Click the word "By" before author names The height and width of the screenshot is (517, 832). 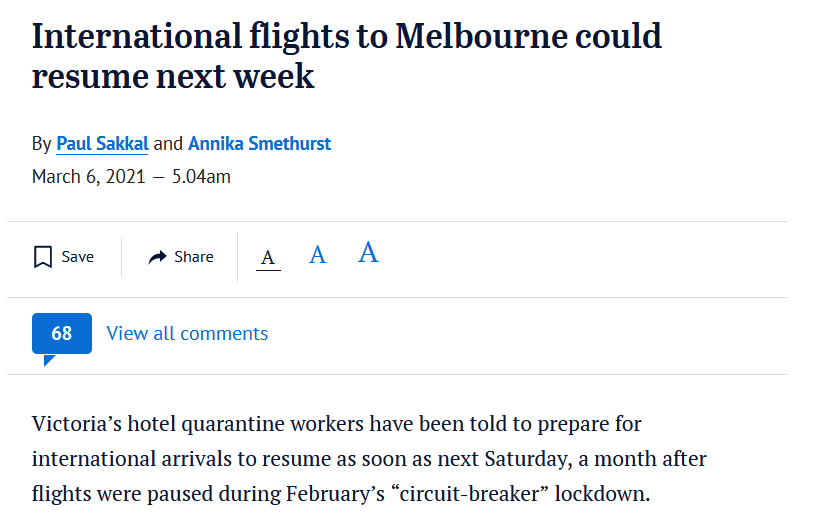(41, 144)
